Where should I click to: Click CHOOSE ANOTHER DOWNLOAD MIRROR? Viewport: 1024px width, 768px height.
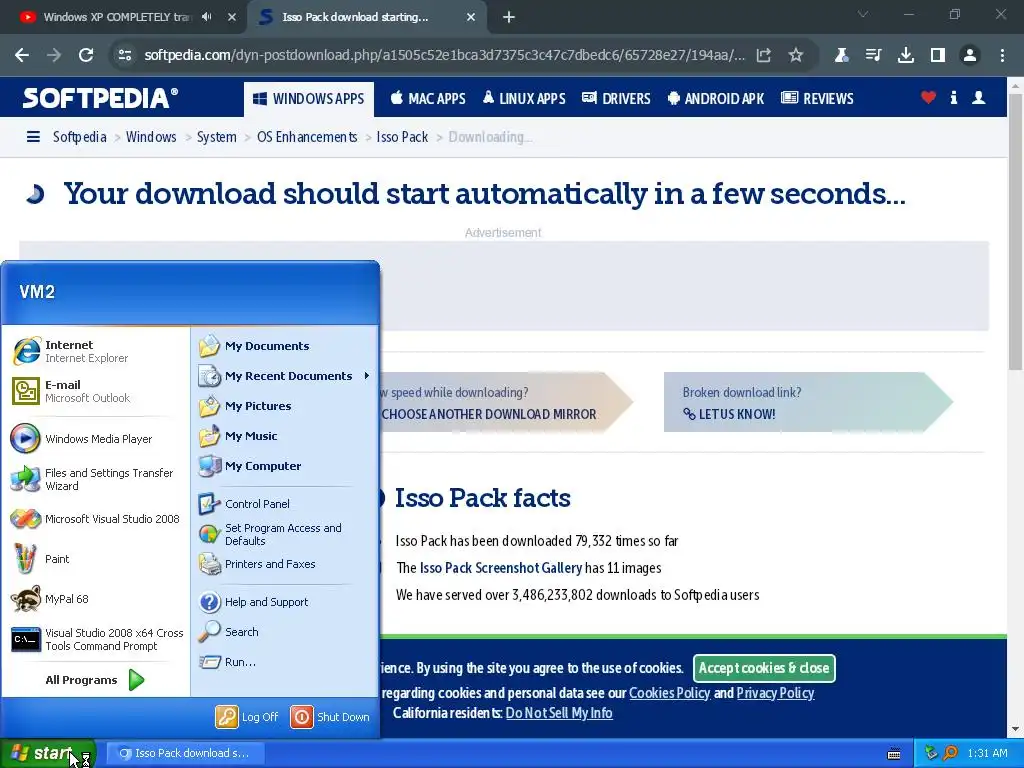[x=488, y=414]
